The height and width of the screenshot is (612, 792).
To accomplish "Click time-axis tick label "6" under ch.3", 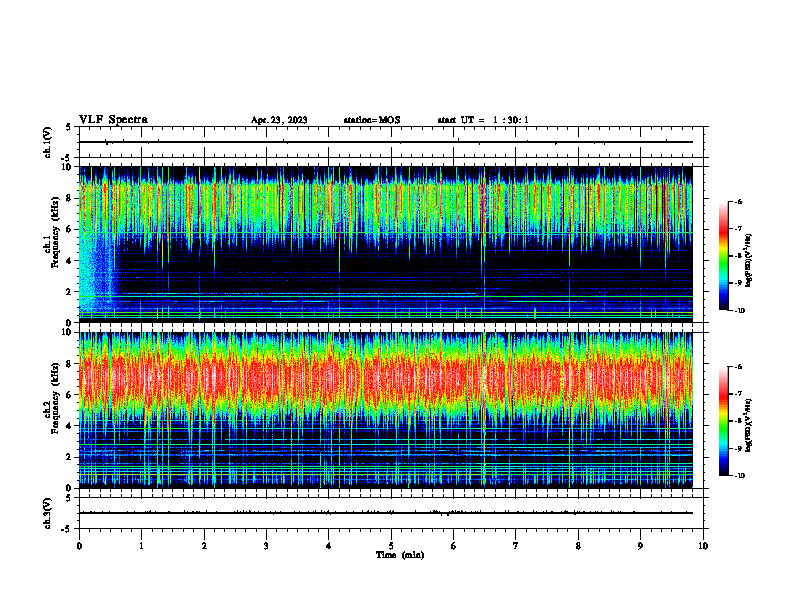I will [454, 546].
